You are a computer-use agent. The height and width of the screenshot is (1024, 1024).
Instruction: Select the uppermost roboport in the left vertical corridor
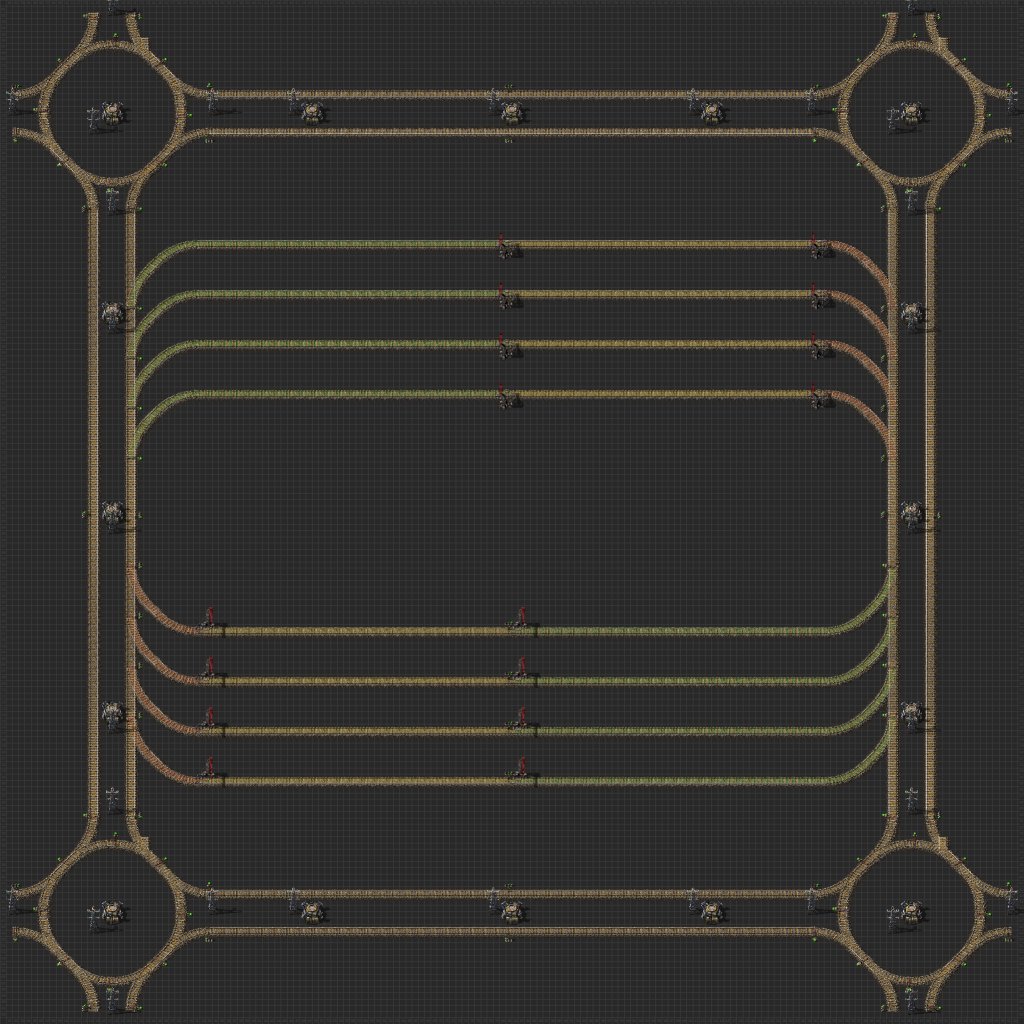(113, 313)
